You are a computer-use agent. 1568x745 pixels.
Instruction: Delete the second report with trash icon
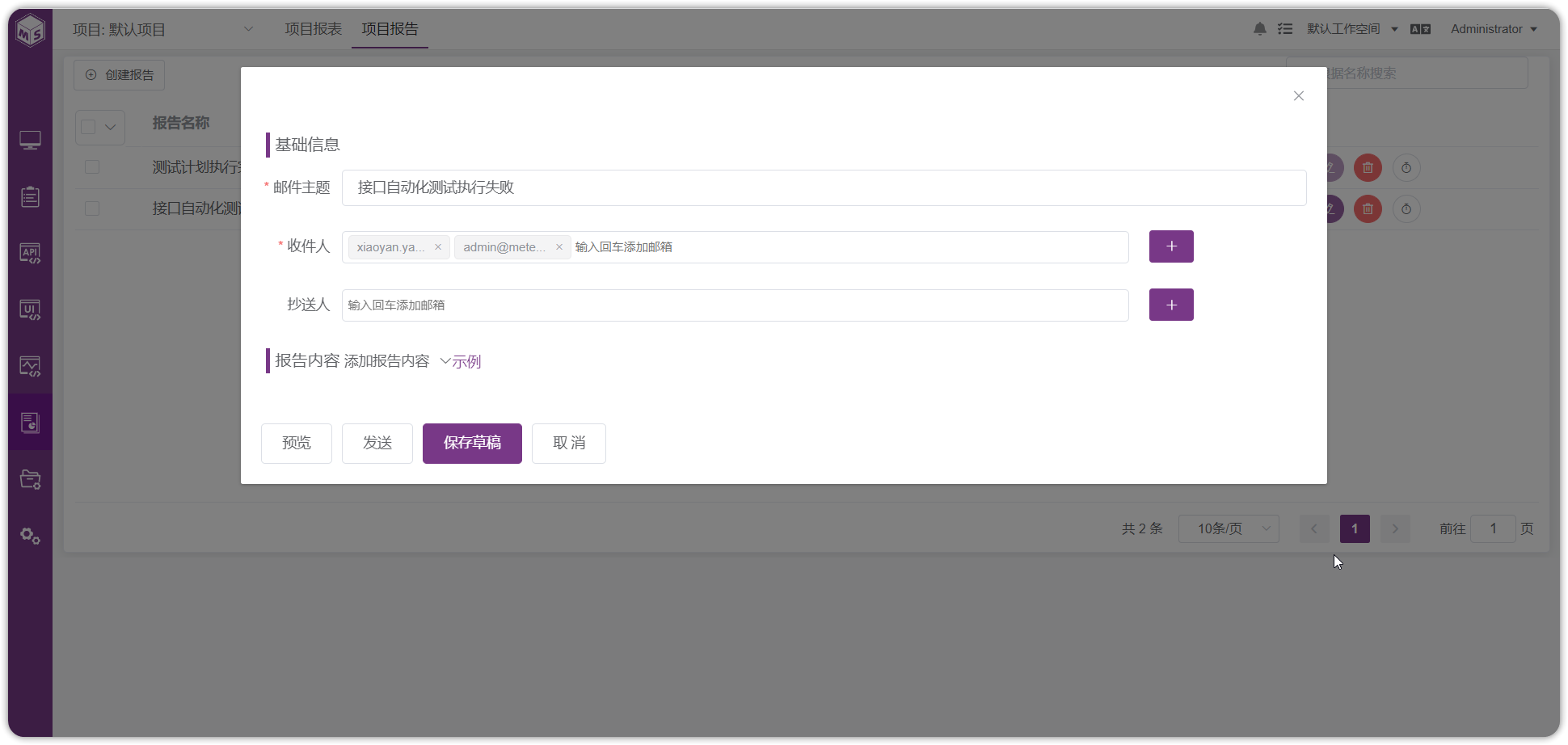[1368, 209]
